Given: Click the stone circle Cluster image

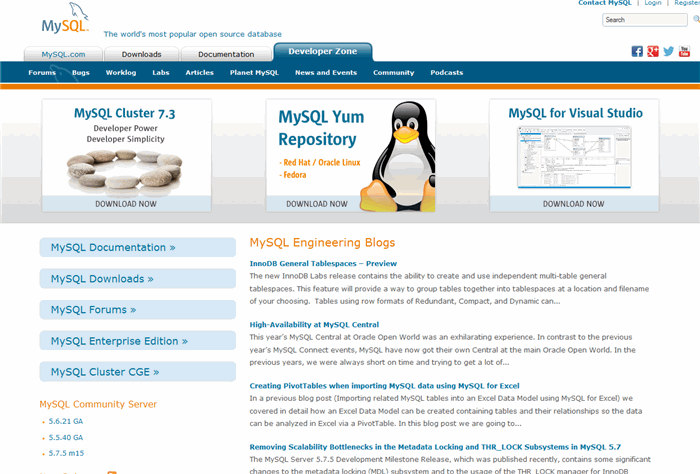Looking at the screenshot, I should (125, 170).
